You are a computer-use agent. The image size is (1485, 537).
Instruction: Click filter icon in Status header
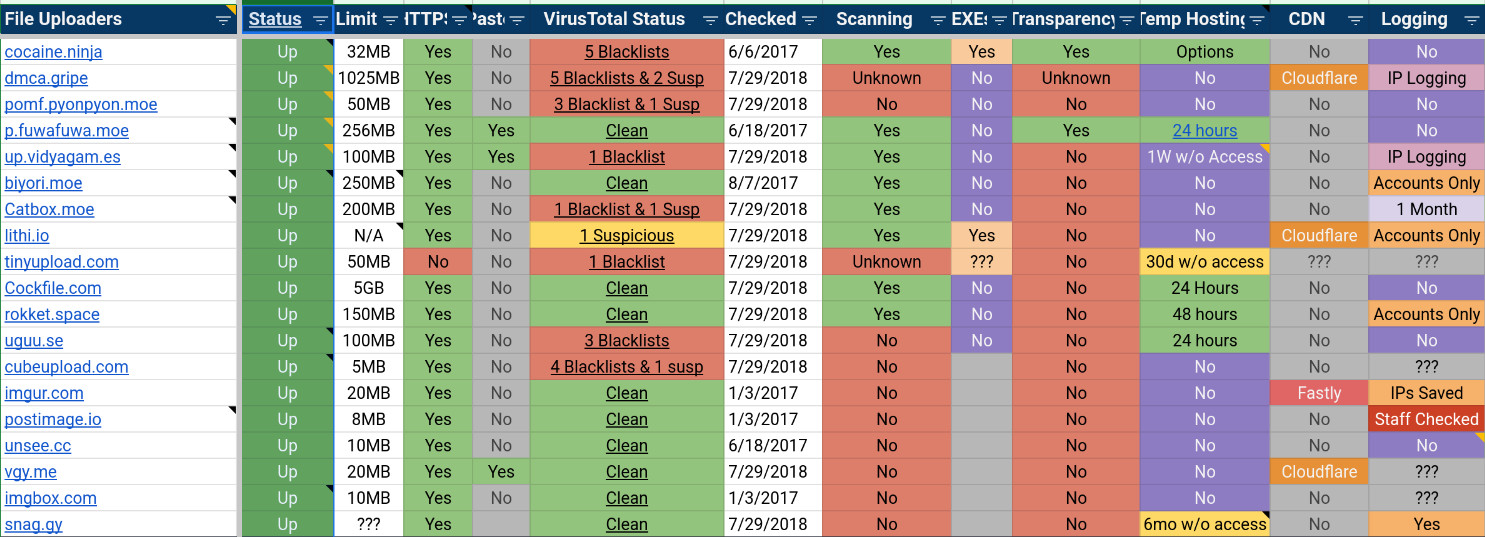click(320, 20)
